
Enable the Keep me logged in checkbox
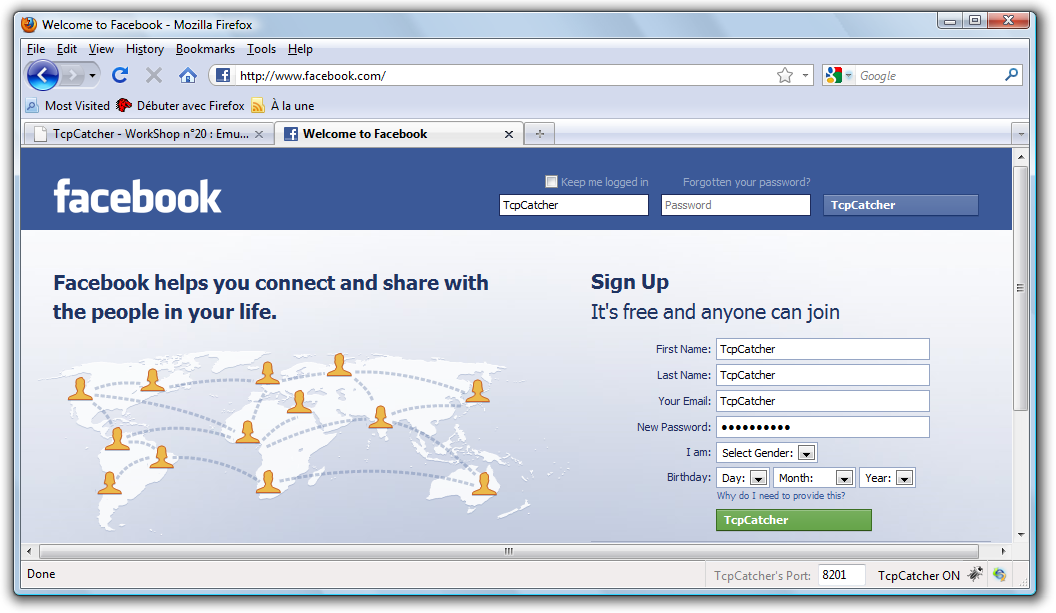point(551,182)
